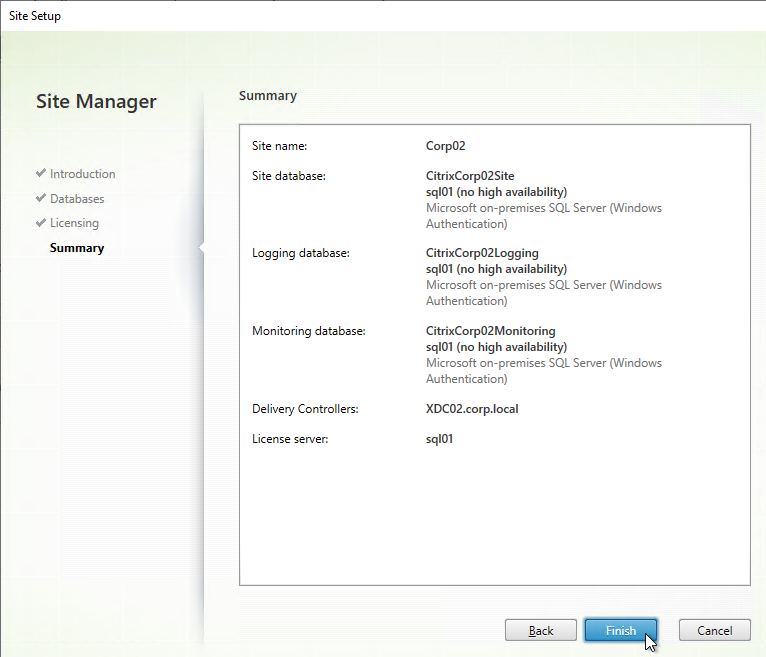The height and width of the screenshot is (657, 766).
Task: Click site name value Corp02
Action: (446, 146)
